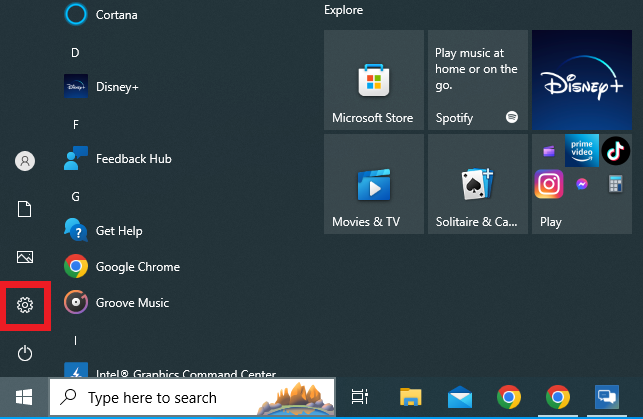Open the Documents icon in left rail
Screen dimensions: 643x419
(x=26, y=209)
